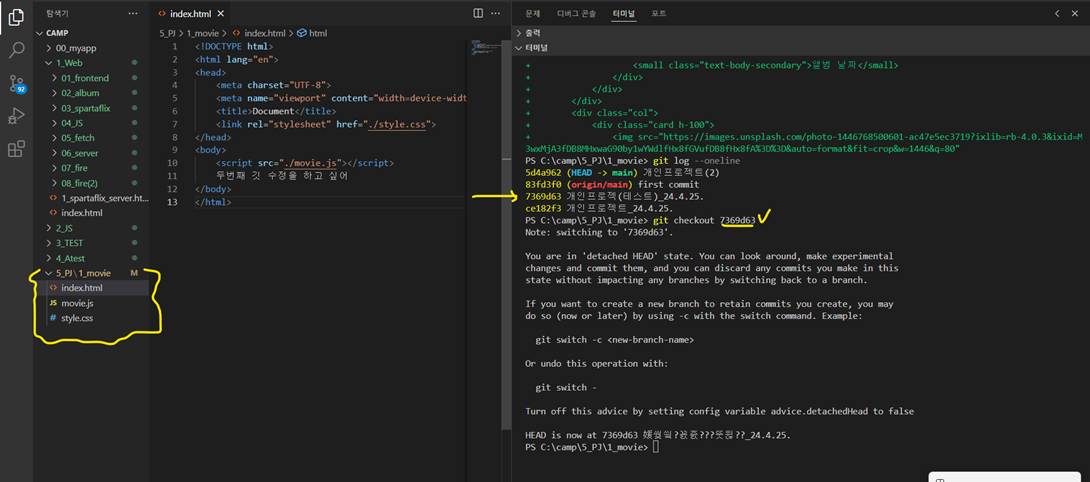1090x482 pixels.
Task: Expand the 03_spartaflix folder
Action: [x=86, y=109]
